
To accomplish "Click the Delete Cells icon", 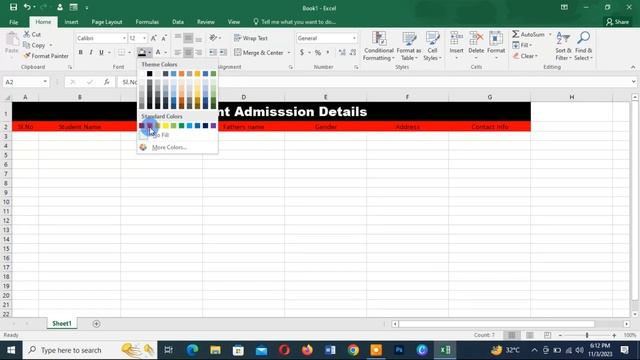I will point(476,39).
